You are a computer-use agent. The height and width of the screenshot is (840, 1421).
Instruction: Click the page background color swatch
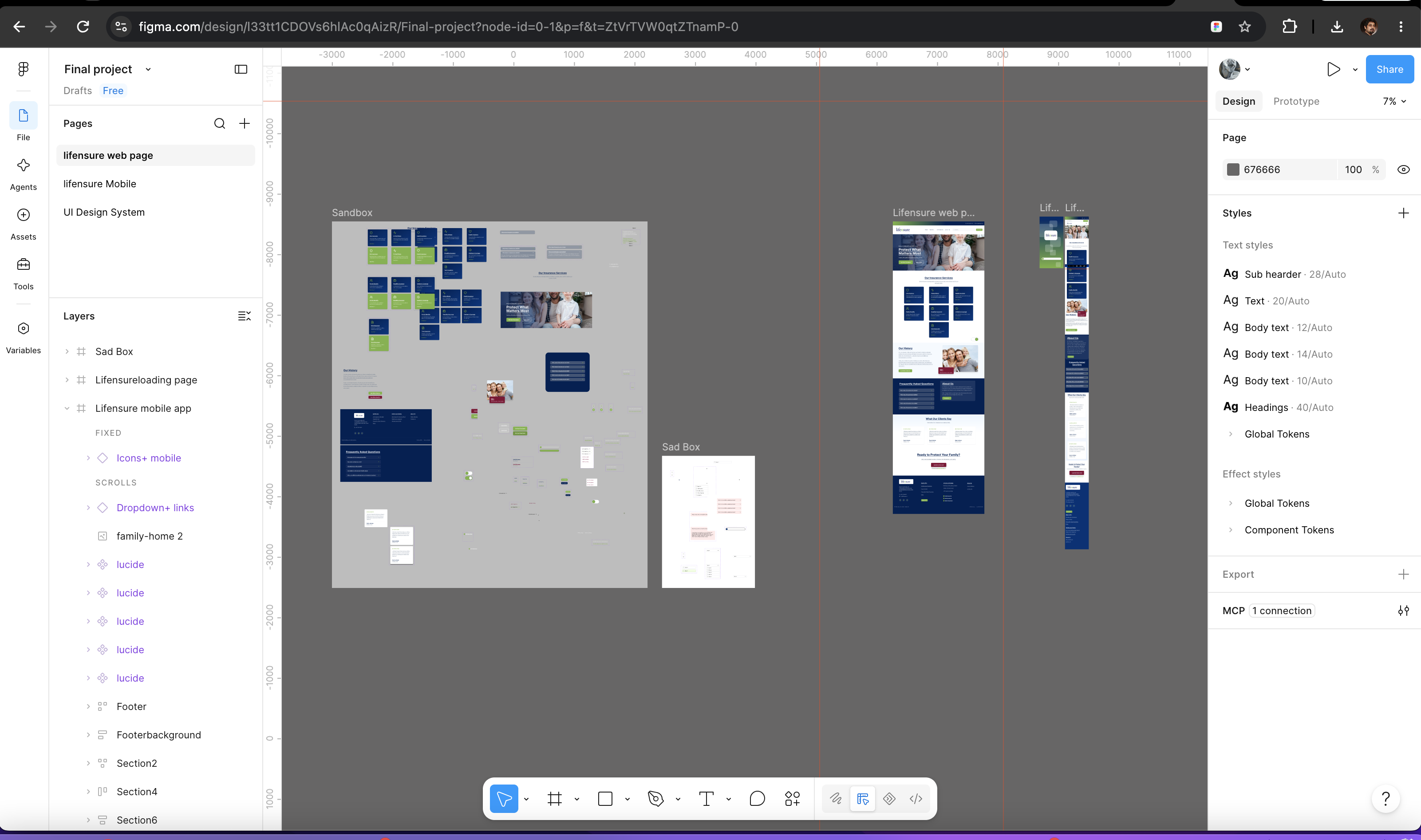pyautogui.click(x=1232, y=169)
